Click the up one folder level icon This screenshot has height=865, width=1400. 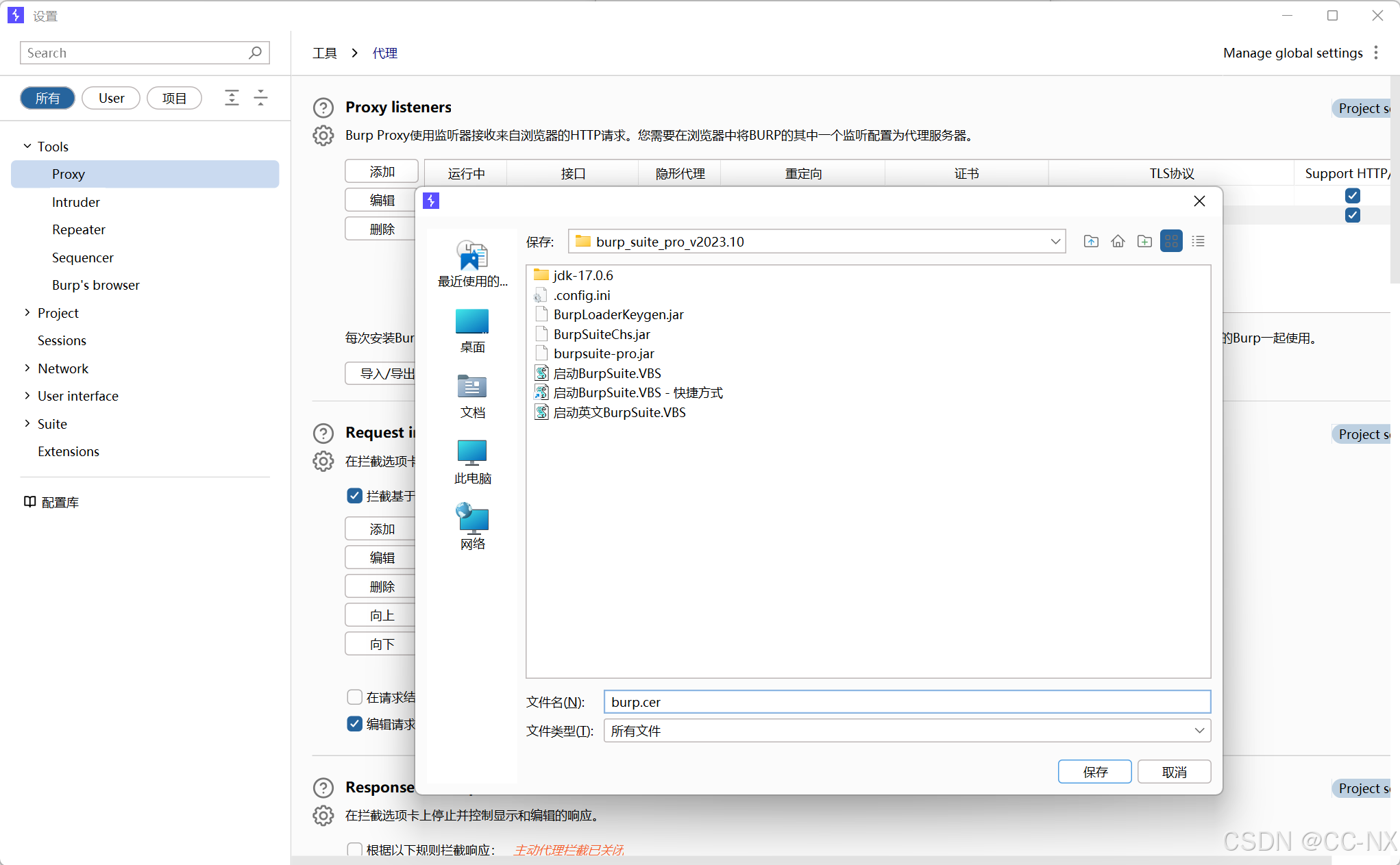[x=1091, y=241]
